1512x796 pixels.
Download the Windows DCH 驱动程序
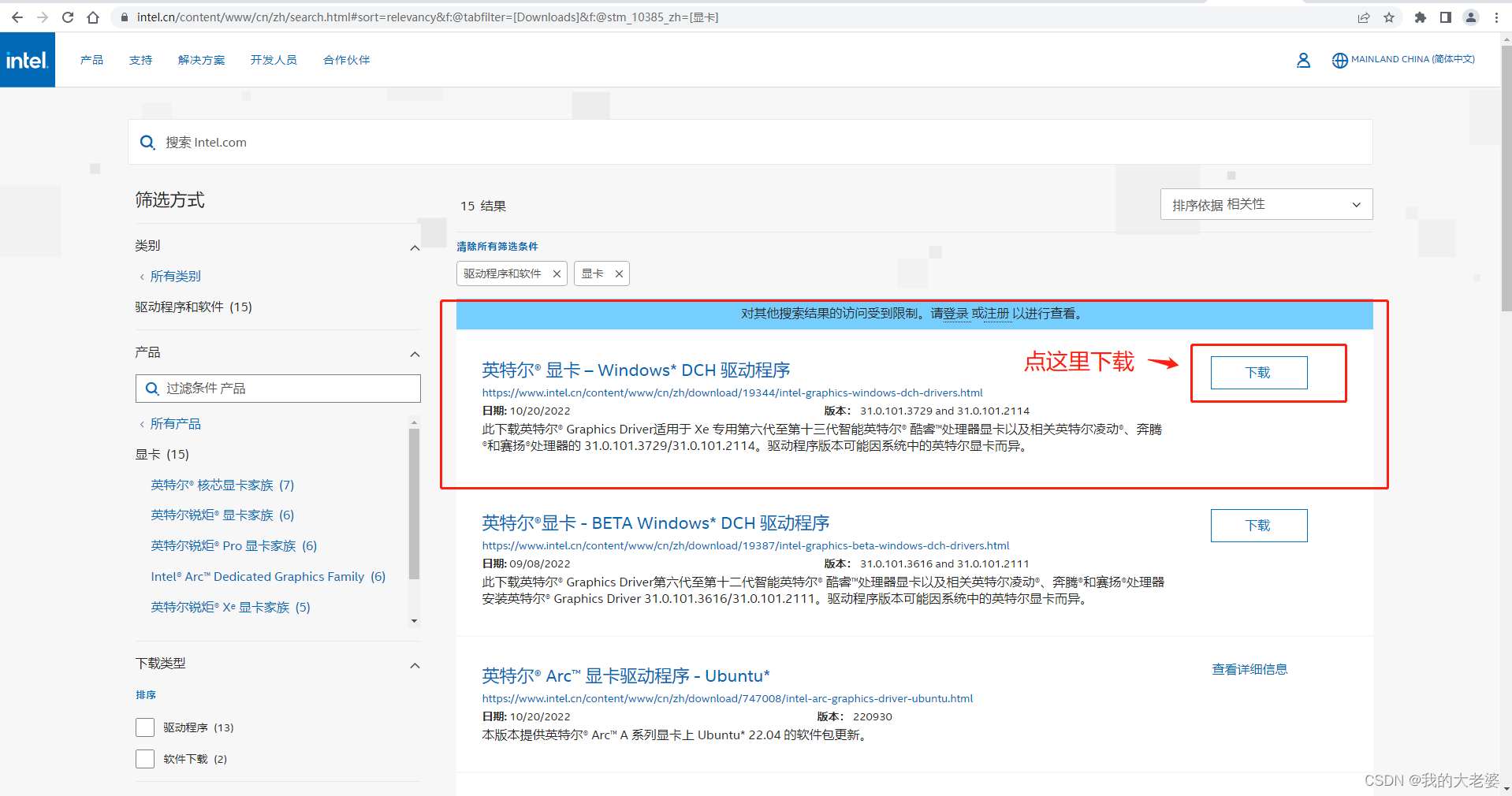click(x=1259, y=373)
